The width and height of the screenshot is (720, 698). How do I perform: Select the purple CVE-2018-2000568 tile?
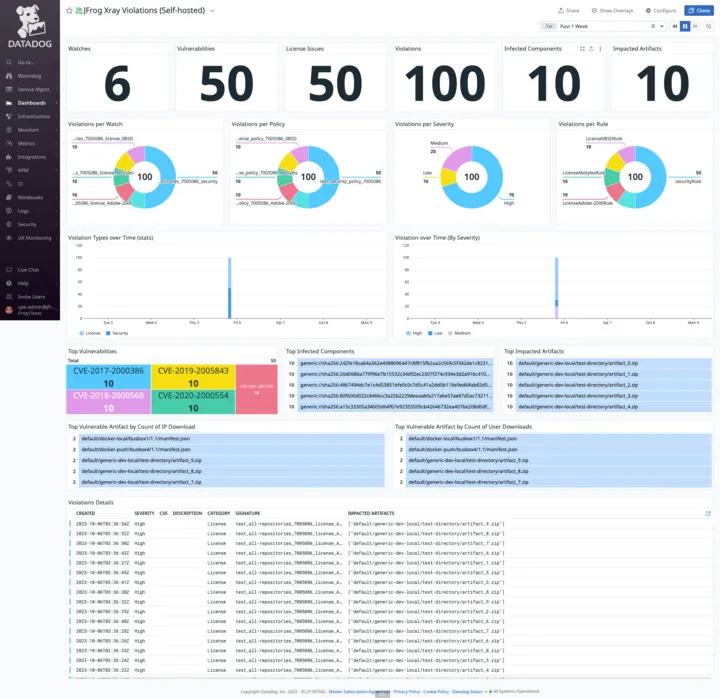(108, 402)
